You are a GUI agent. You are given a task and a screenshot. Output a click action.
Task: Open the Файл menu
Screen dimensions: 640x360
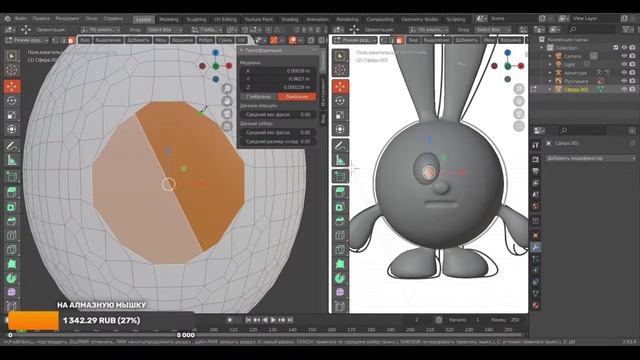point(21,19)
